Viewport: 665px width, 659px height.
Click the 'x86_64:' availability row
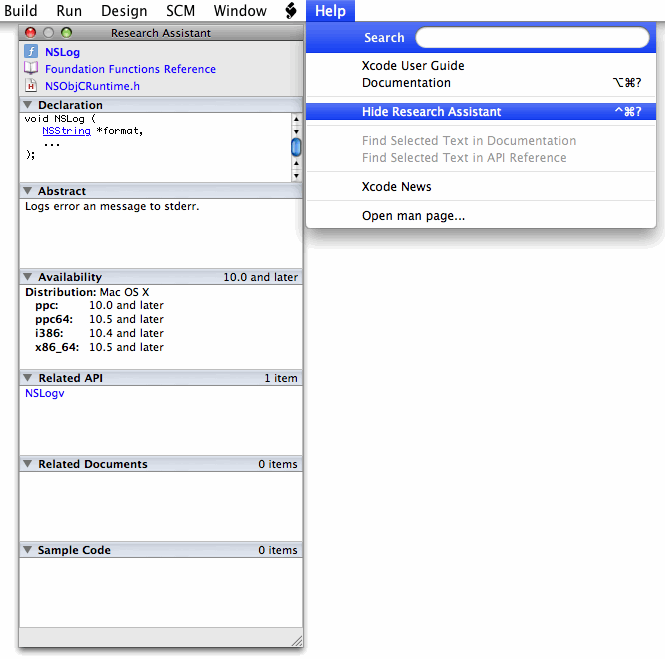(99, 347)
